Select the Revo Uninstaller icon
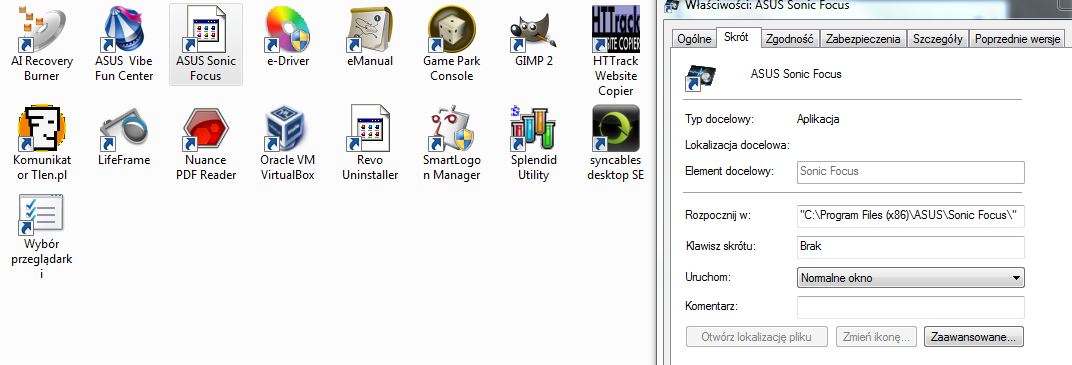1072x365 pixels. 370,129
